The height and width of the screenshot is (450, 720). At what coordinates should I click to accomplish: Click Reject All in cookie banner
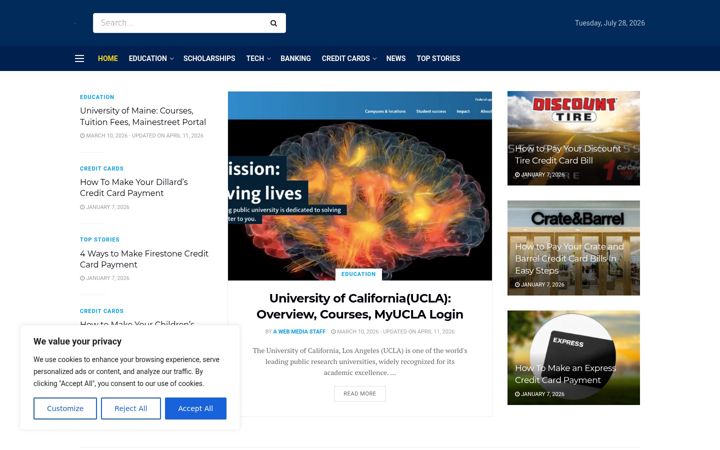coord(131,408)
